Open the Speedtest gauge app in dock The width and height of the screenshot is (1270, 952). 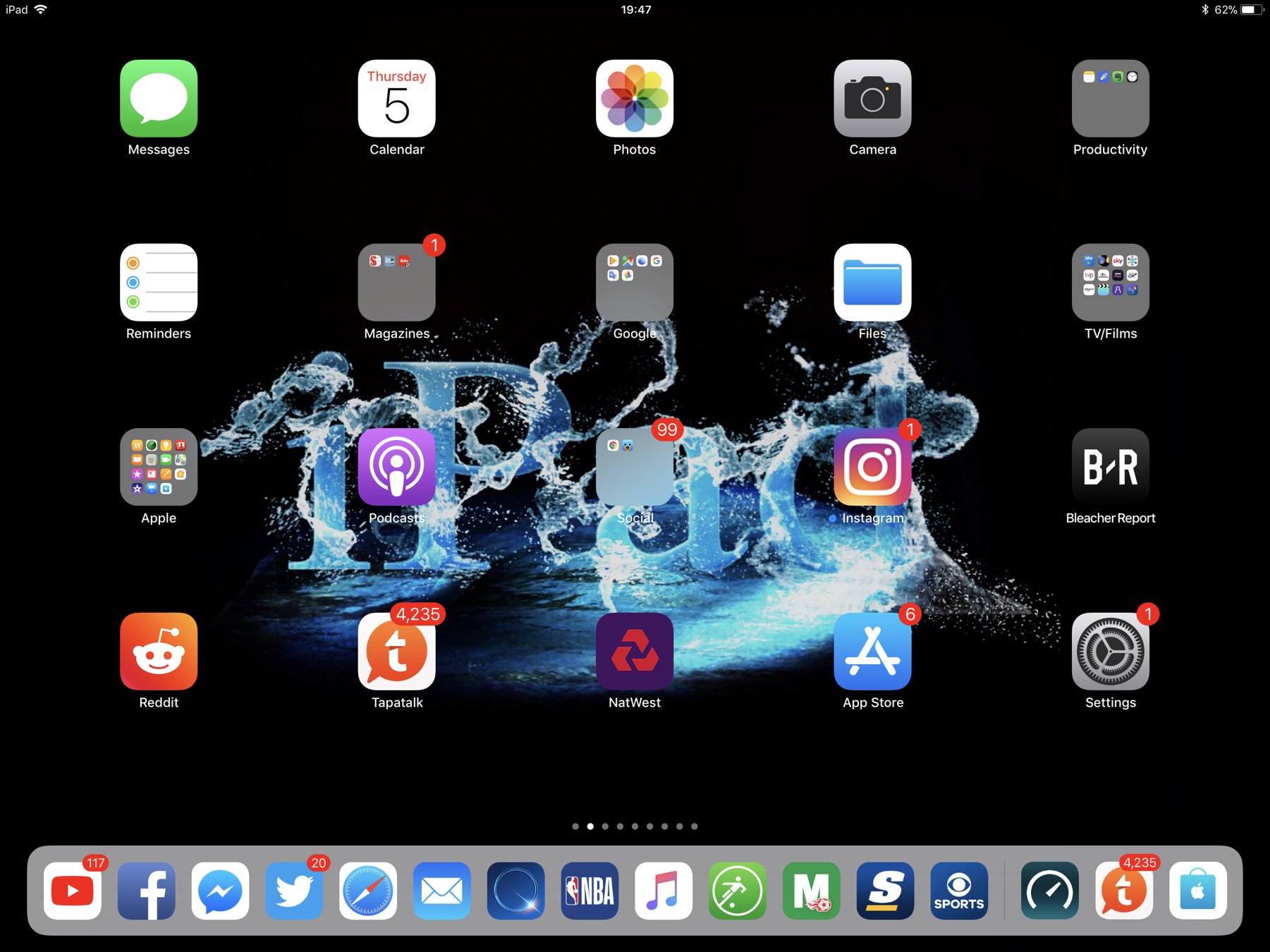[x=1050, y=891]
